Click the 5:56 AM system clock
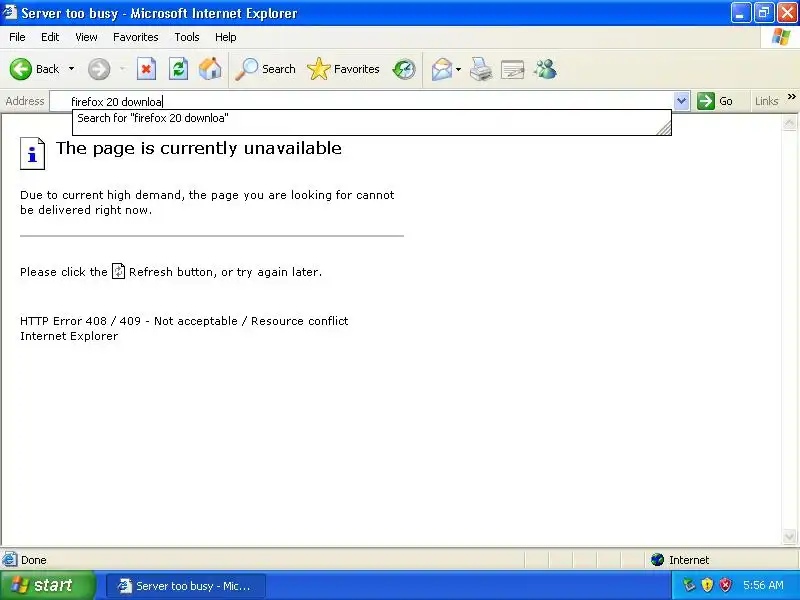Screen dimensions: 800x600 (763, 585)
